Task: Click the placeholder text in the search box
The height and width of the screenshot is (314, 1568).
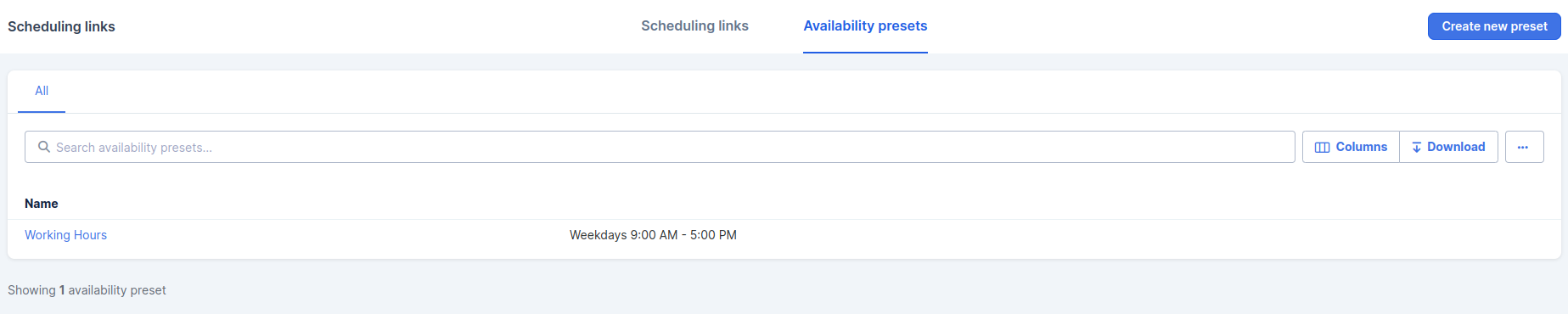Action: click(x=134, y=148)
